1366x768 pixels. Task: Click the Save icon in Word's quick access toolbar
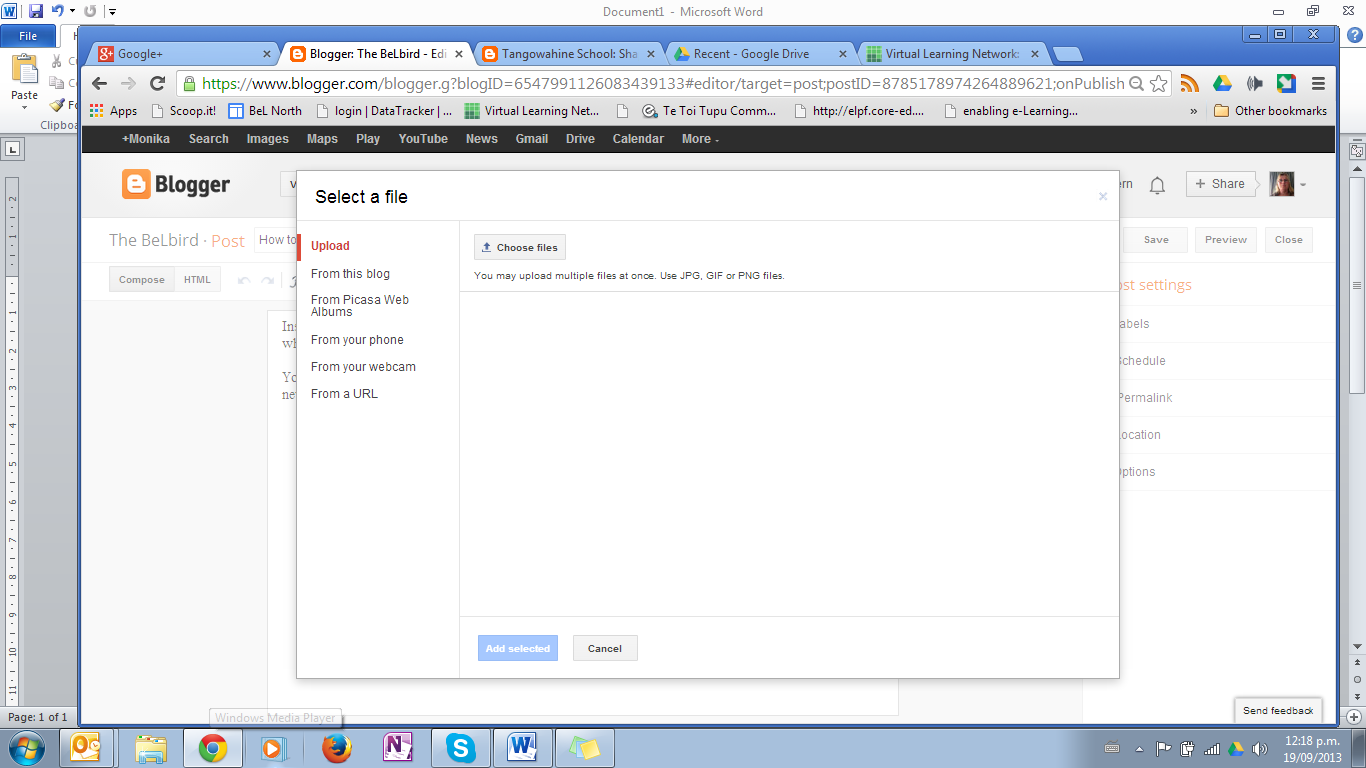[x=36, y=11]
